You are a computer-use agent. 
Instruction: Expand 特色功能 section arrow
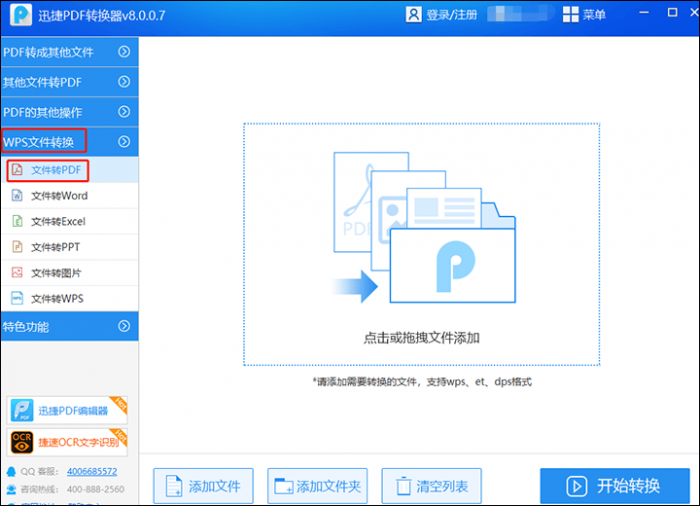(124, 326)
